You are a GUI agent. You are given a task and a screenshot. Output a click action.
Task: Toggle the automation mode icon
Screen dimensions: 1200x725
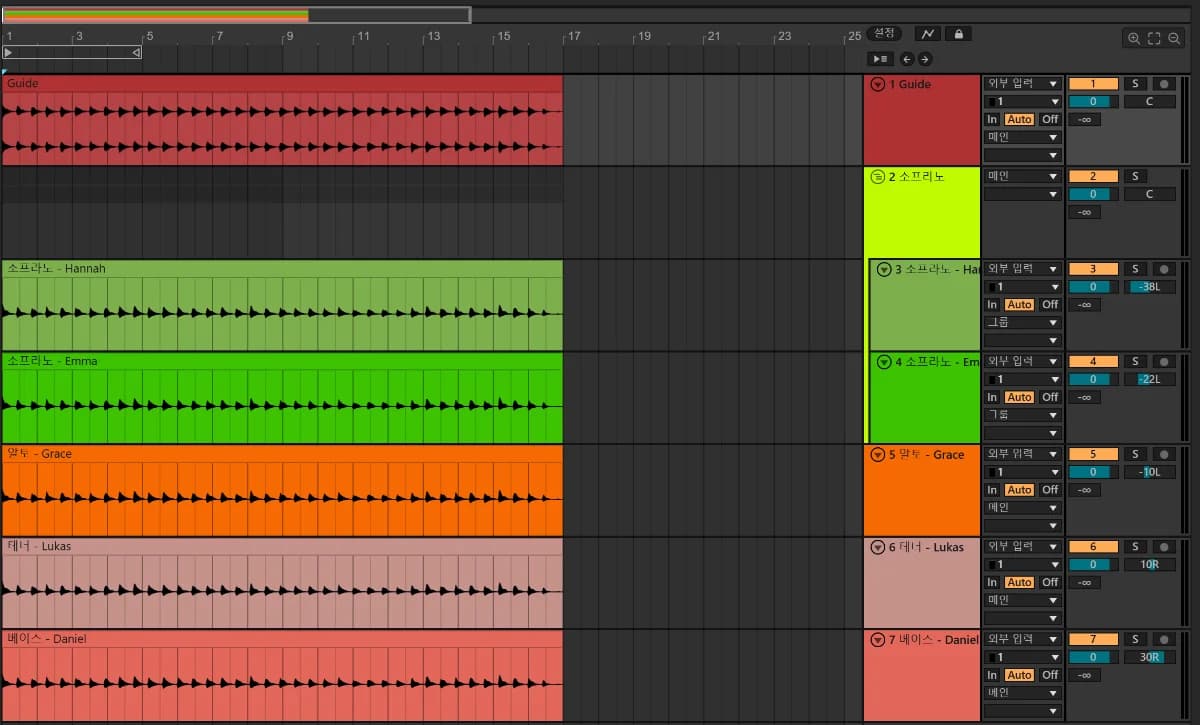tap(928, 34)
